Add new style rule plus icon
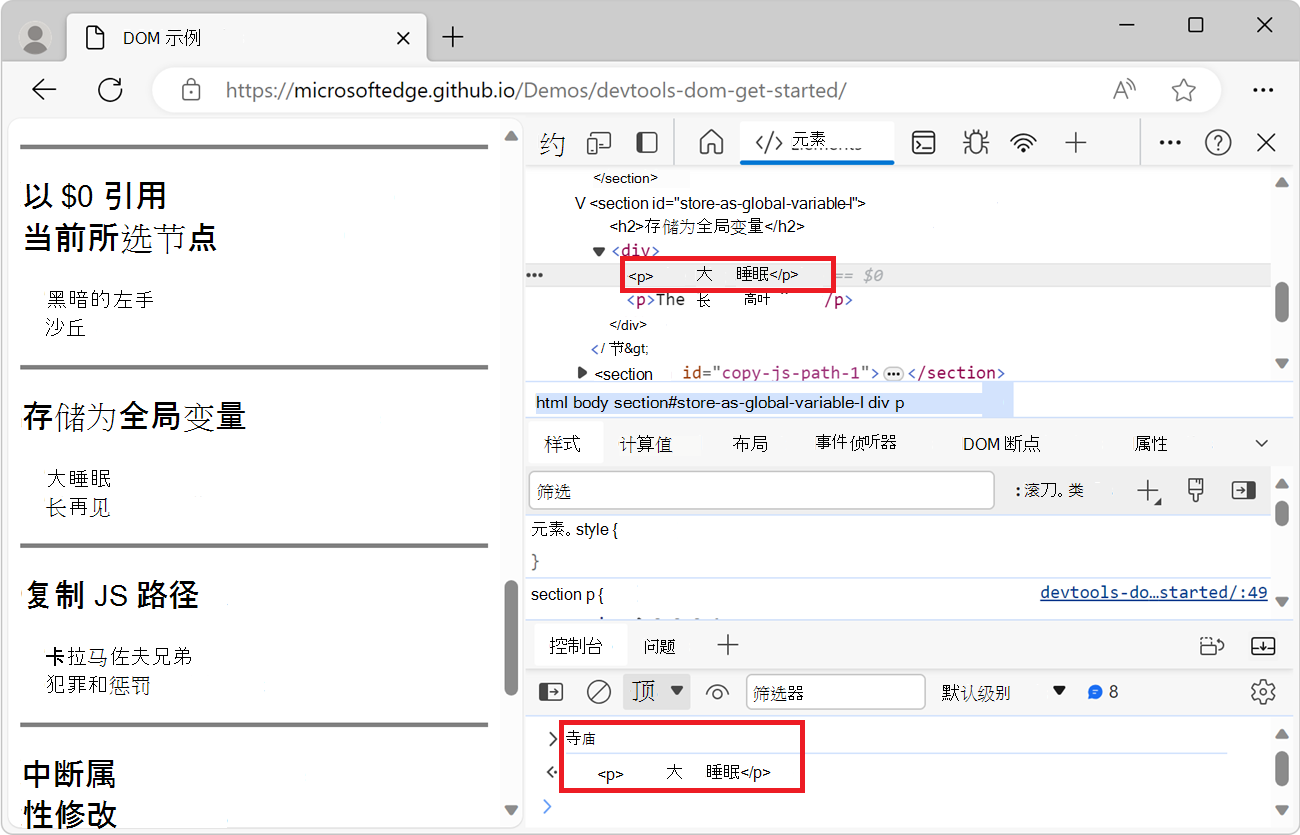Viewport: 1300px width, 835px height. [1148, 491]
